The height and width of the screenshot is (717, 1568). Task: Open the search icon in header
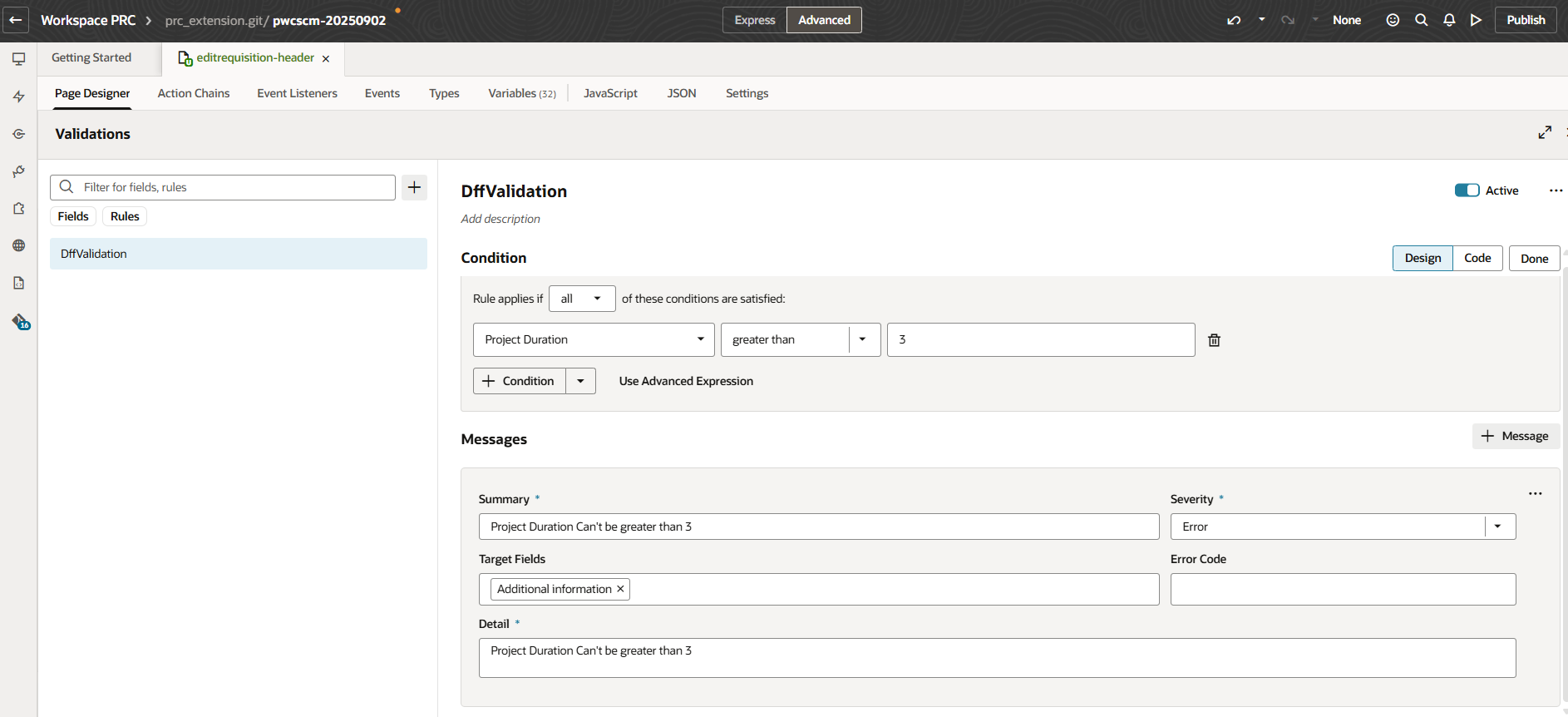pyautogui.click(x=1421, y=20)
